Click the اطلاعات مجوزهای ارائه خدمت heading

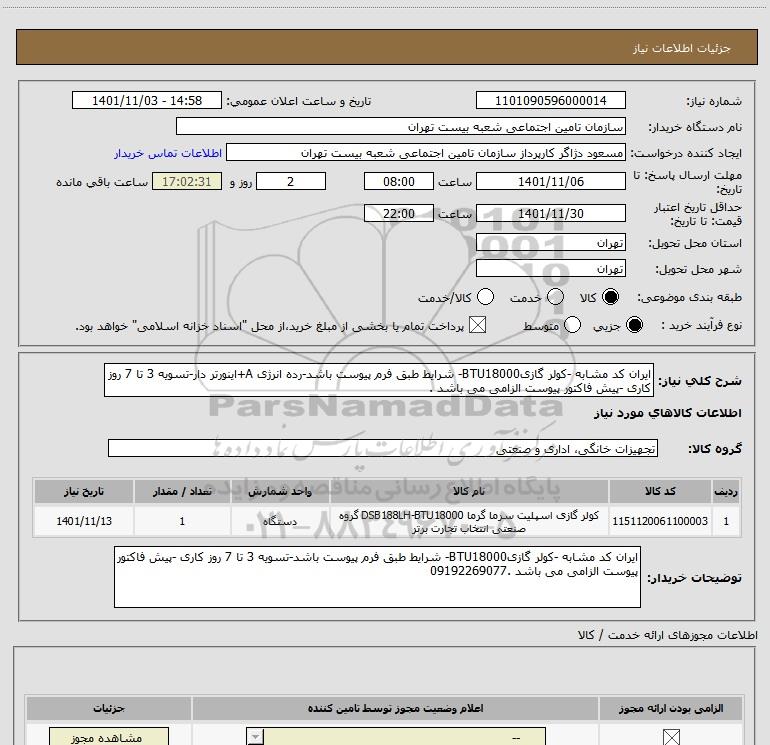point(667,635)
